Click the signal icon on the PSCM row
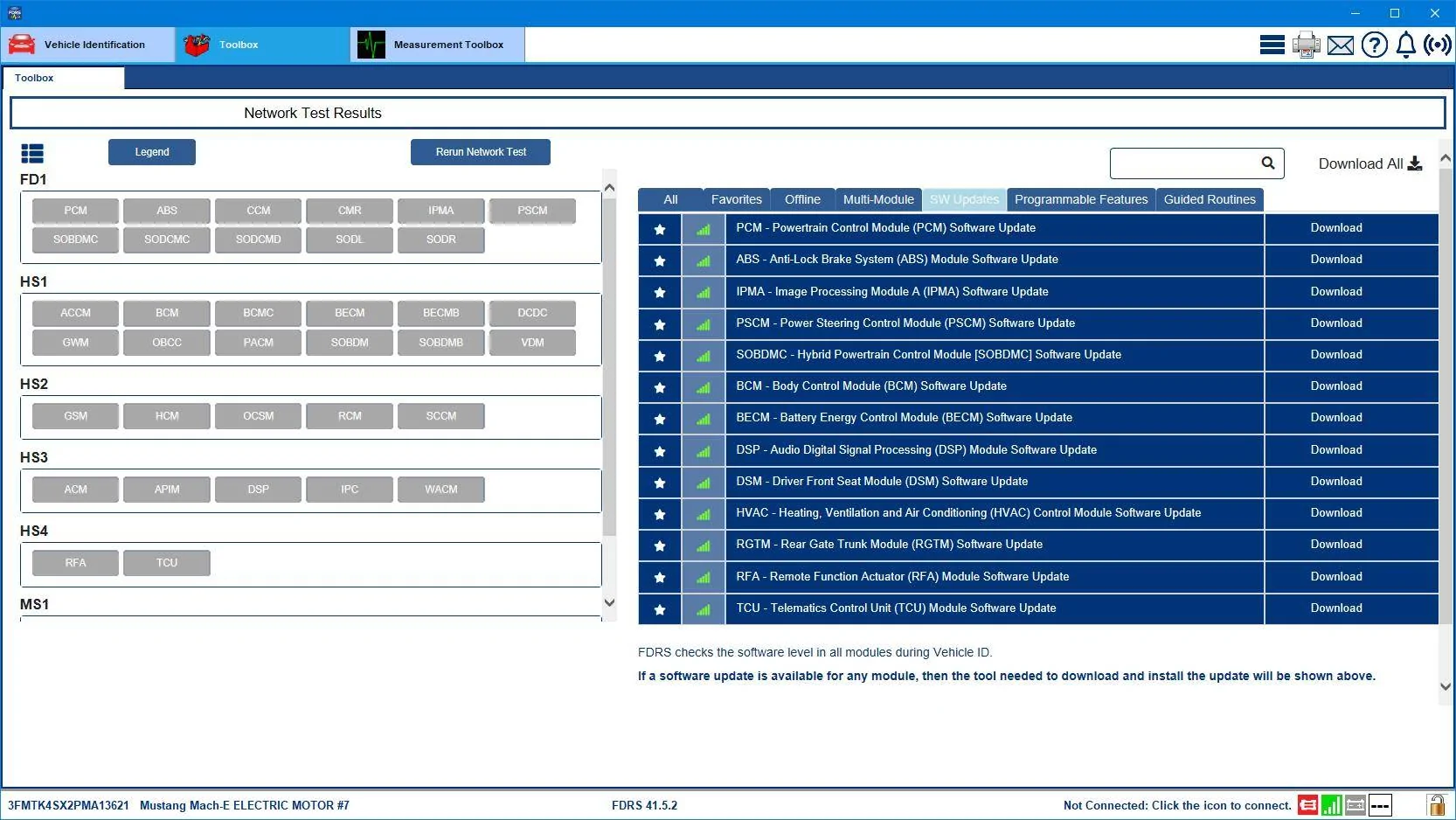 (704, 324)
